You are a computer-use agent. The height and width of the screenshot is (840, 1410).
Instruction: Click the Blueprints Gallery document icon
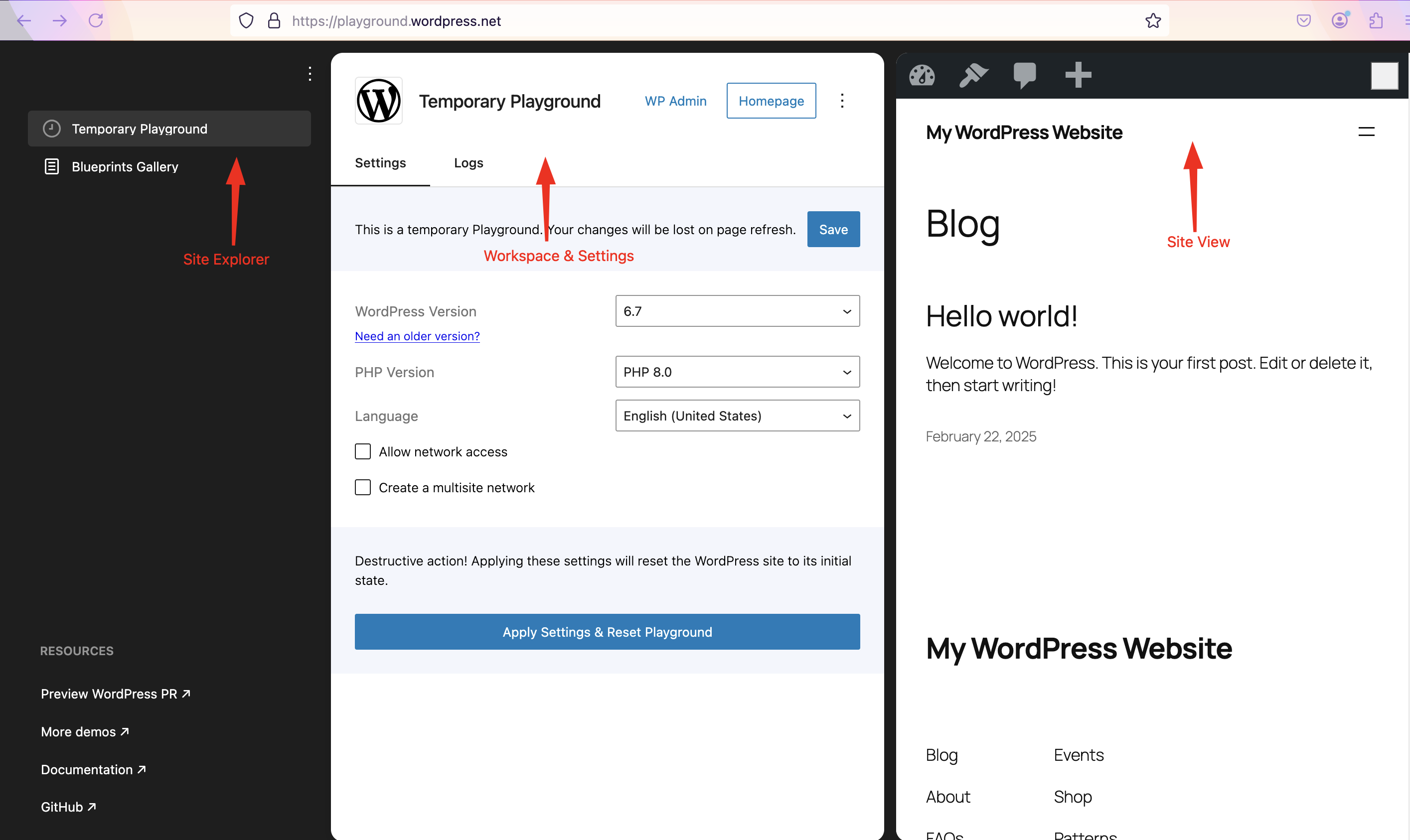tap(51, 166)
